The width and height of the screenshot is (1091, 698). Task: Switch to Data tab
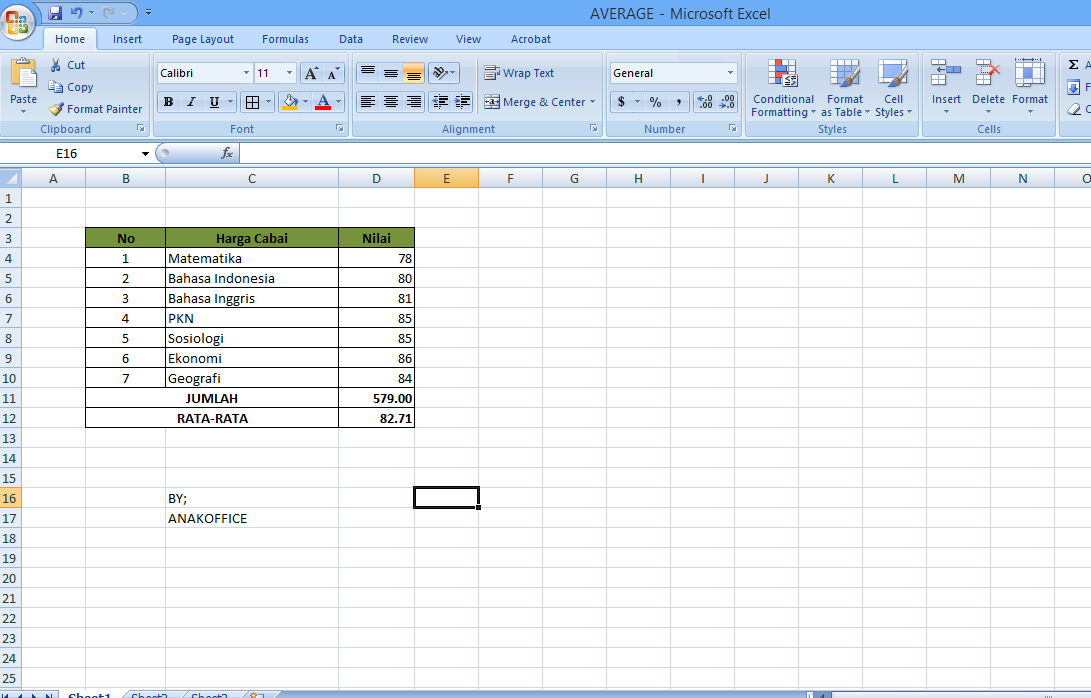351,39
